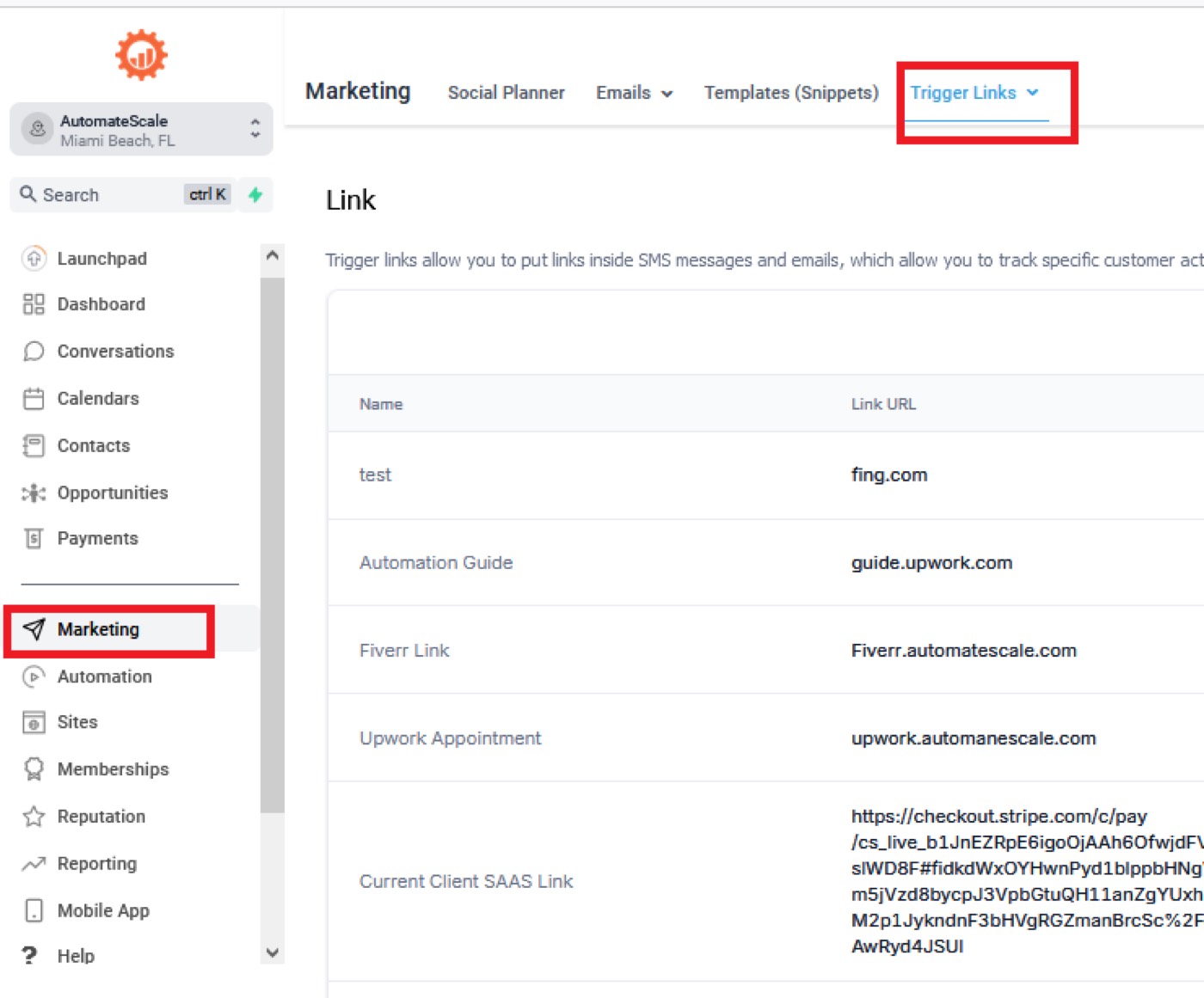Click the 'Fiverr.automatescale.com' URL
The image size is (1204, 998).
pos(964,650)
